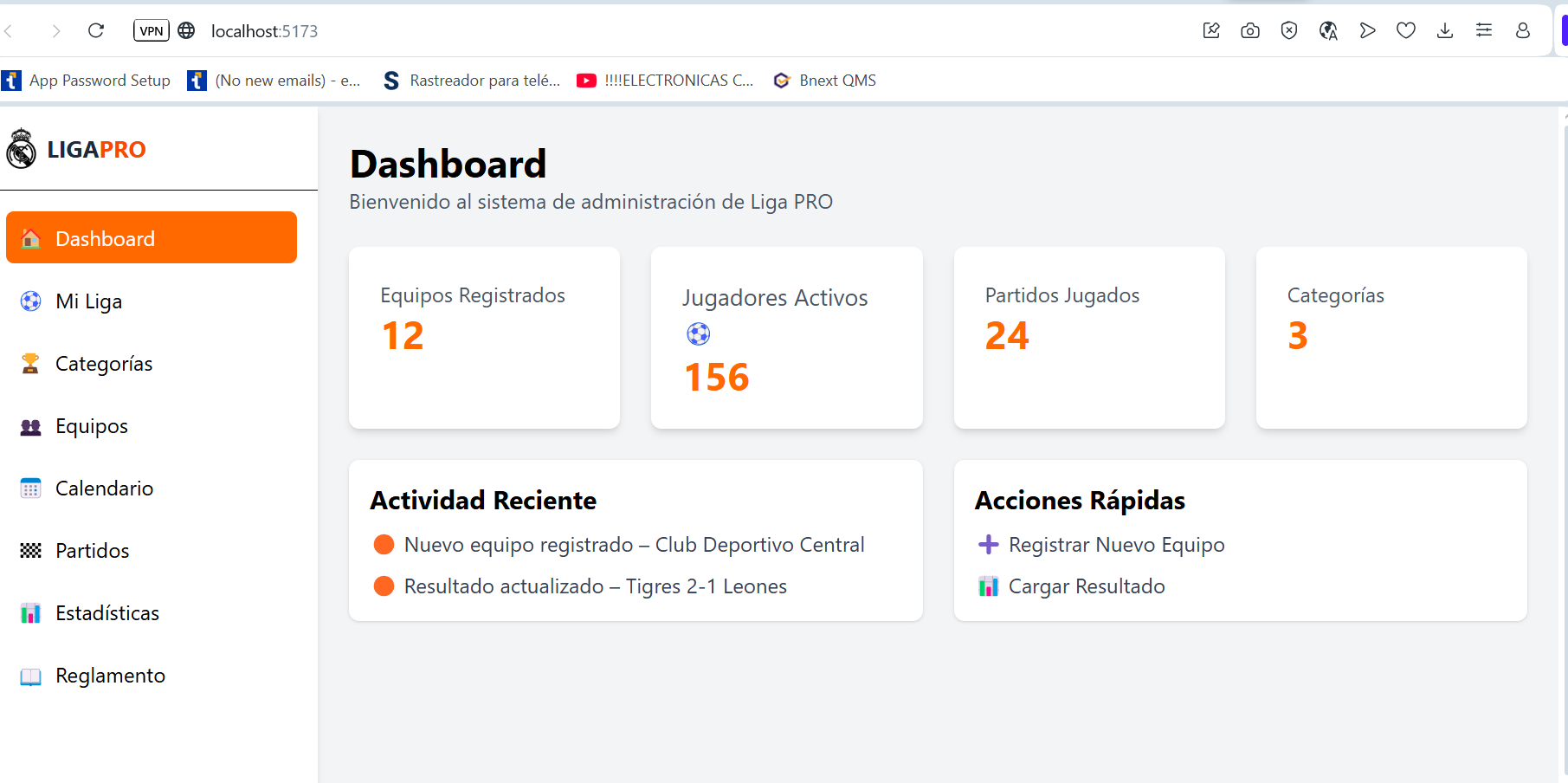Go to the Reglamento section
The height and width of the screenshot is (783, 1568).
(x=110, y=676)
